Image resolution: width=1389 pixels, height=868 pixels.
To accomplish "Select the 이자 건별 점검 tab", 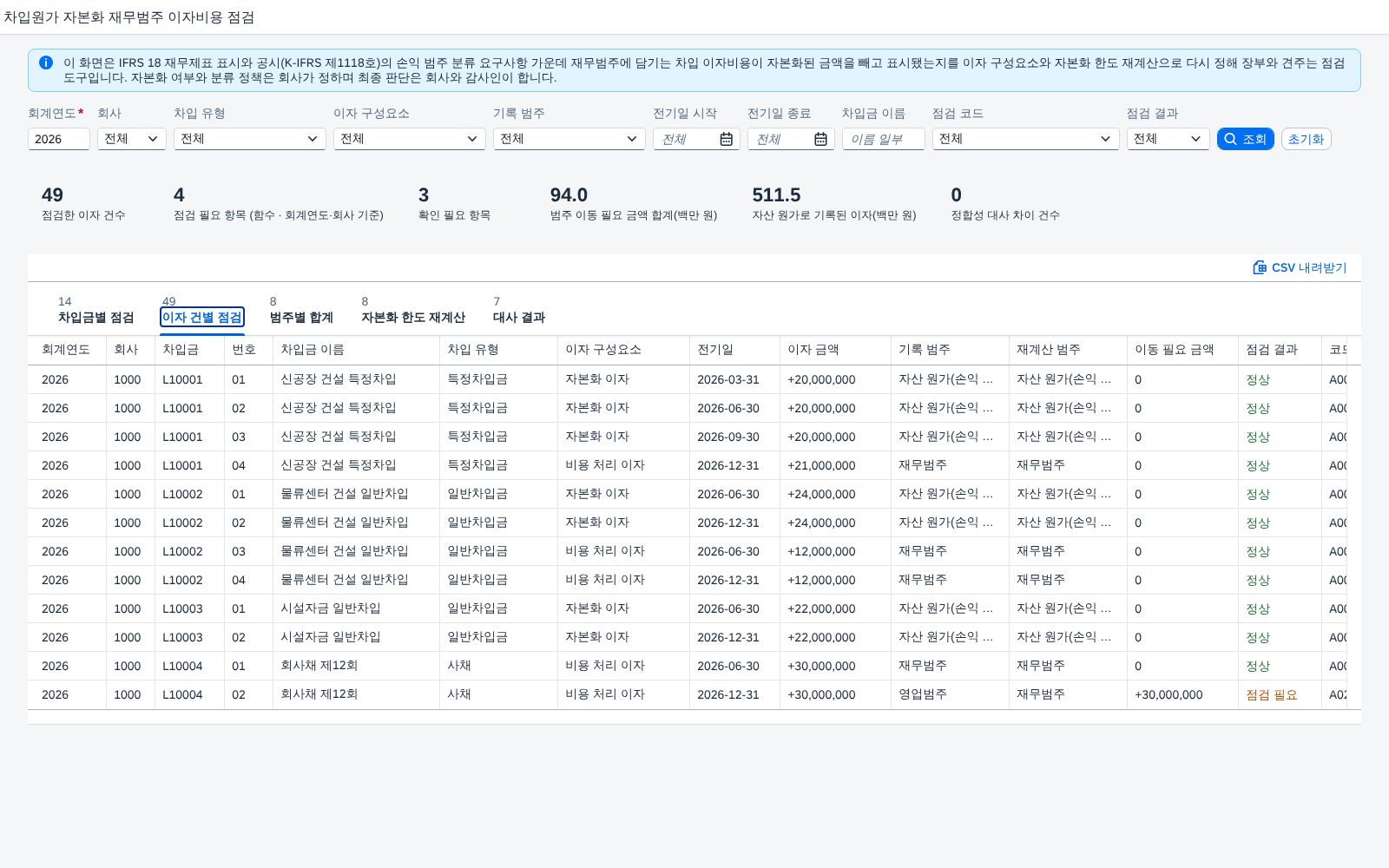I will point(202,317).
